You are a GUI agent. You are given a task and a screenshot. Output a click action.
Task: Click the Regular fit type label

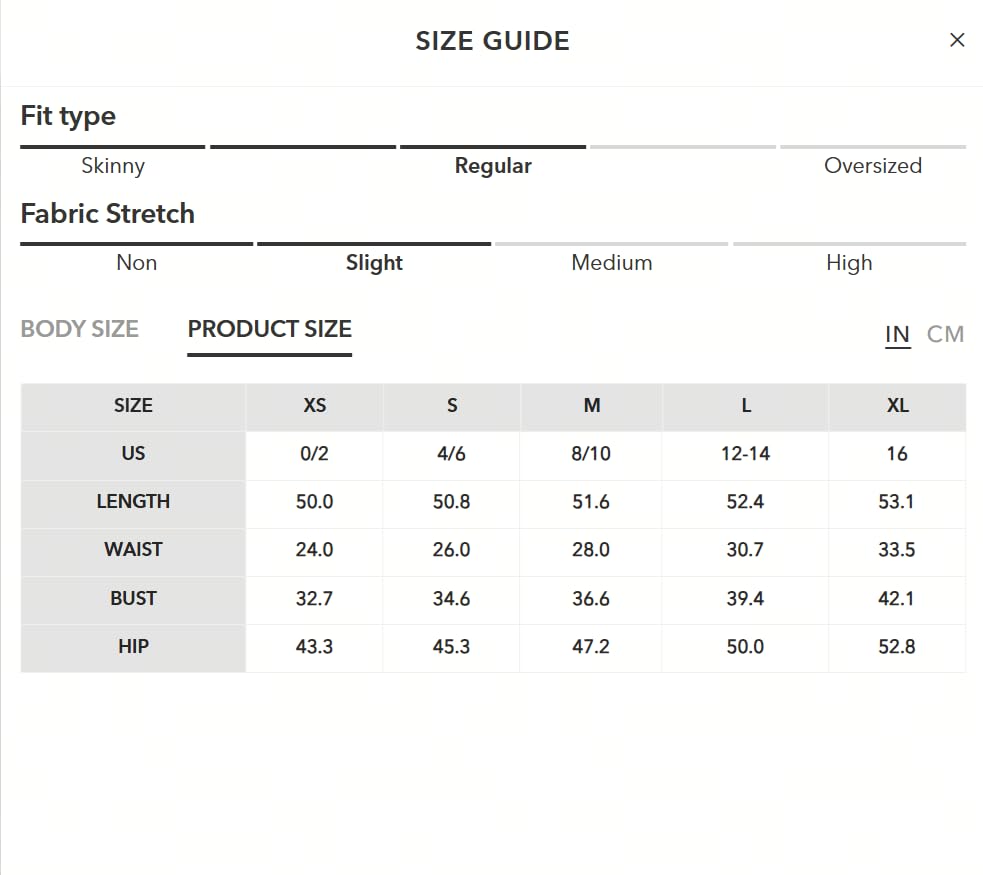tap(493, 165)
